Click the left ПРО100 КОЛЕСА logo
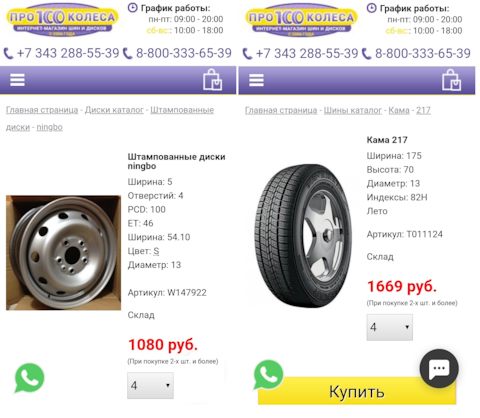Image resolution: width=480 pixels, height=418 pixels. tap(62, 19)
